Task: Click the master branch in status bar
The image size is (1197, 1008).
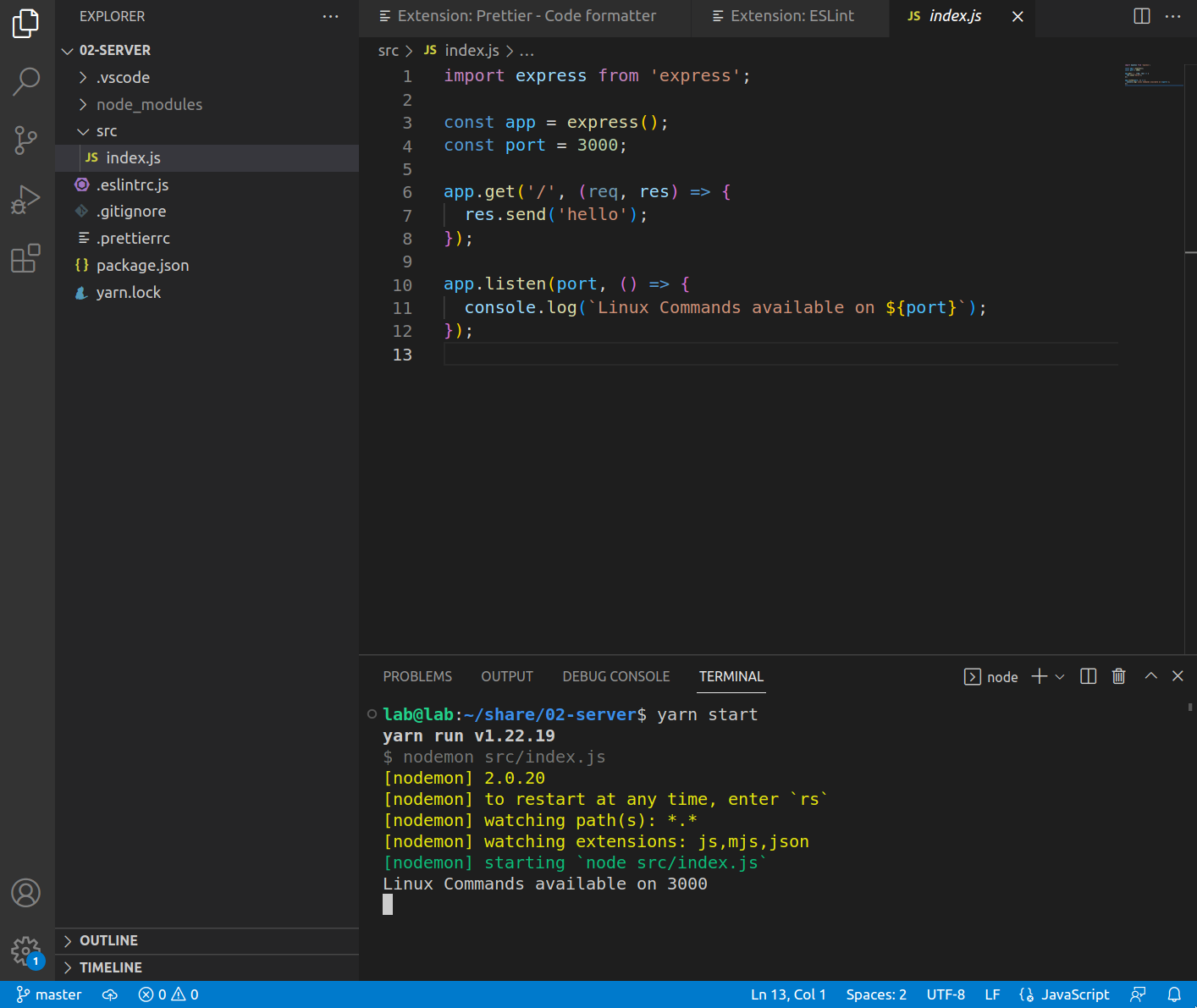Action: pyautogui.click(x=49, y=994)
